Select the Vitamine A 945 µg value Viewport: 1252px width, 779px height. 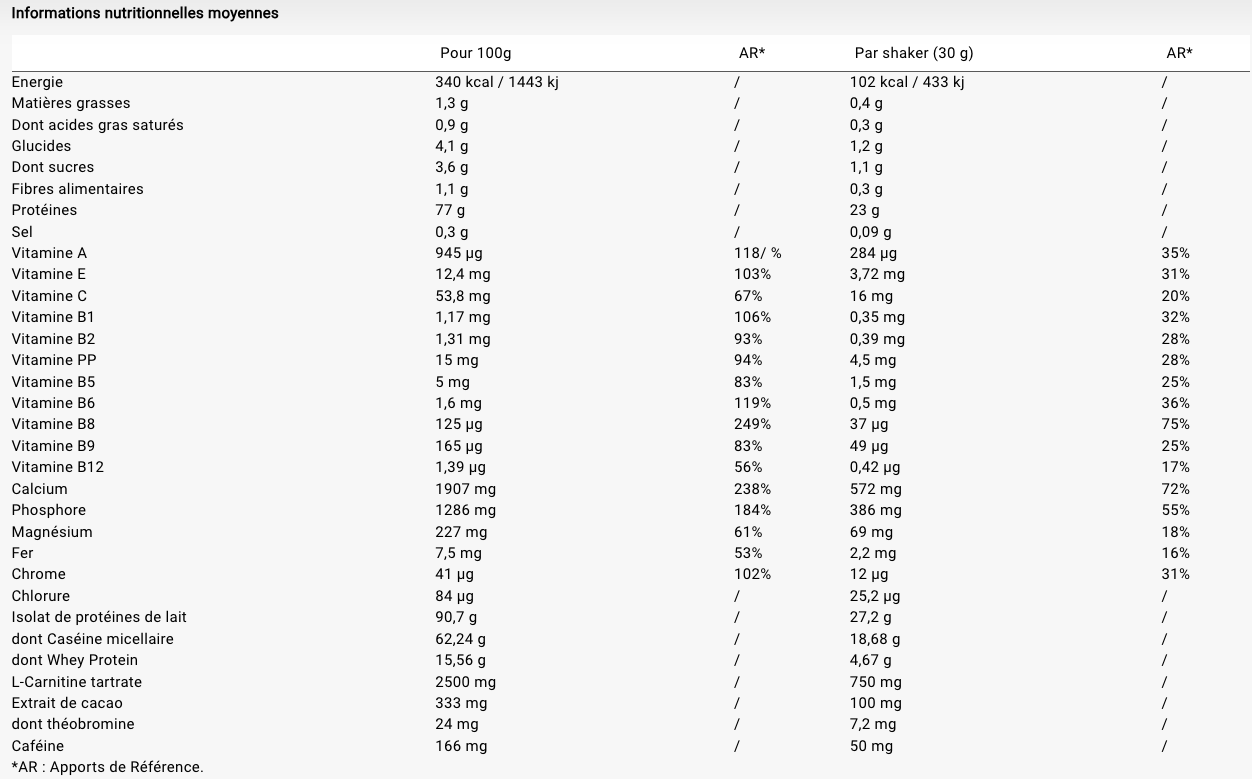[459, 253]
